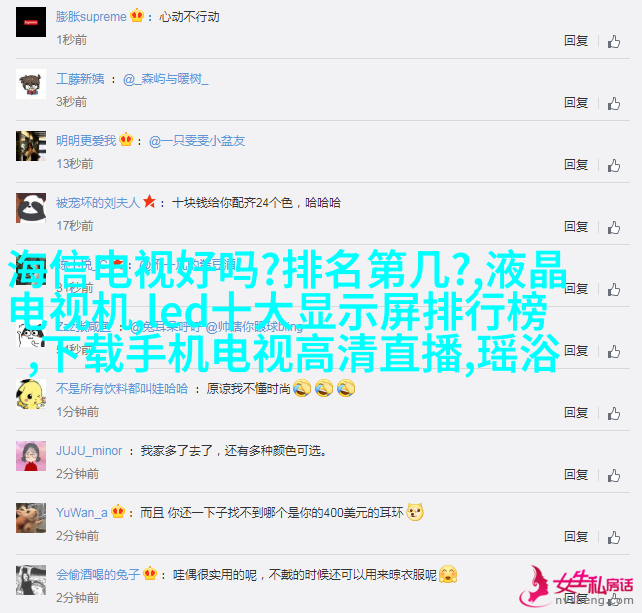Open the panda avatar of 被宠坏的刘夫人
The width and height of the screenshot is (642, 613).
(31, 208)
